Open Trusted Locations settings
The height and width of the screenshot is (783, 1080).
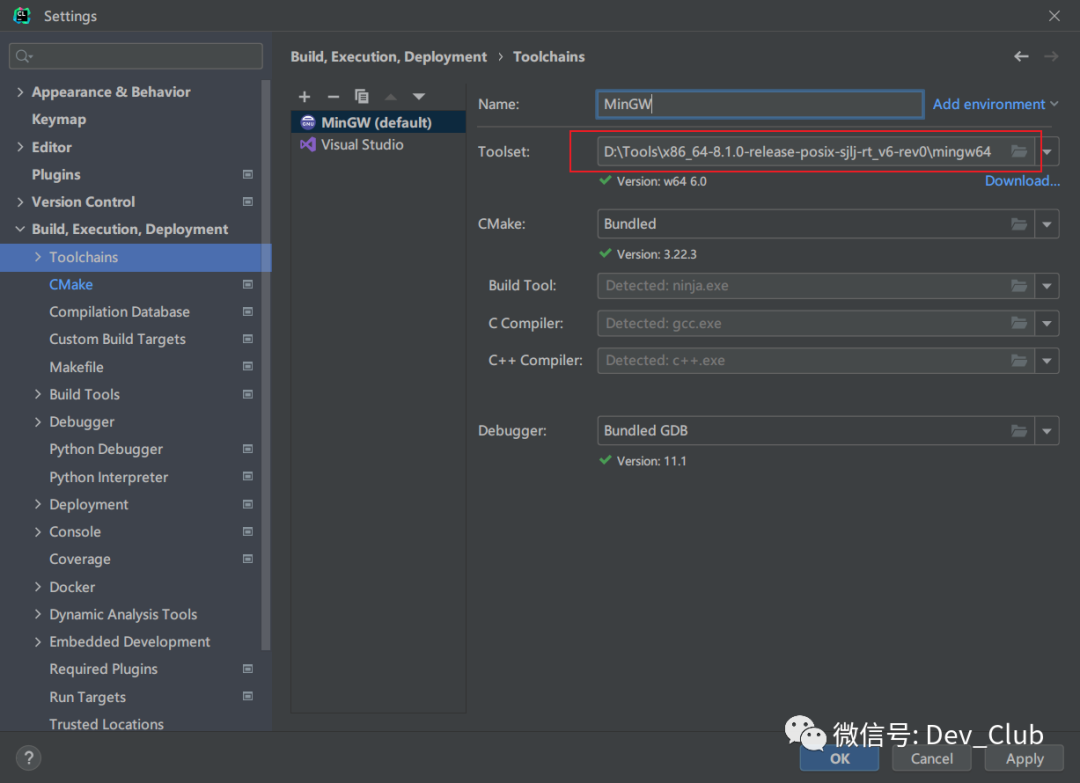[106, 724]
